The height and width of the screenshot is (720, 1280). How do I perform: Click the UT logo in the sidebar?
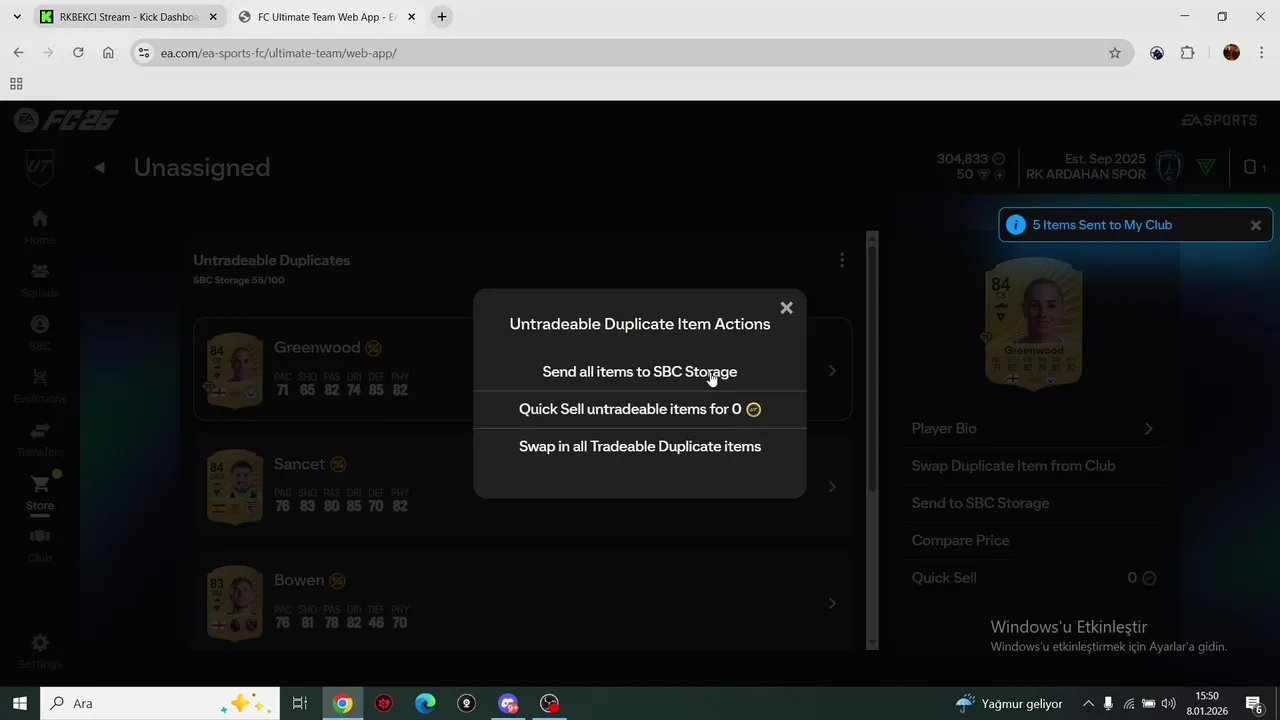pyautogui.click(x=40, y=167)
